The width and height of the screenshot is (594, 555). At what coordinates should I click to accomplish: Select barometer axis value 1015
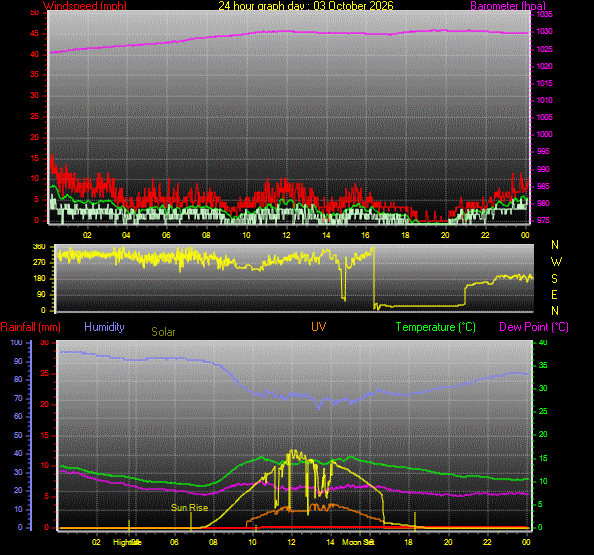pyautogui.click(x=544, y=83)
